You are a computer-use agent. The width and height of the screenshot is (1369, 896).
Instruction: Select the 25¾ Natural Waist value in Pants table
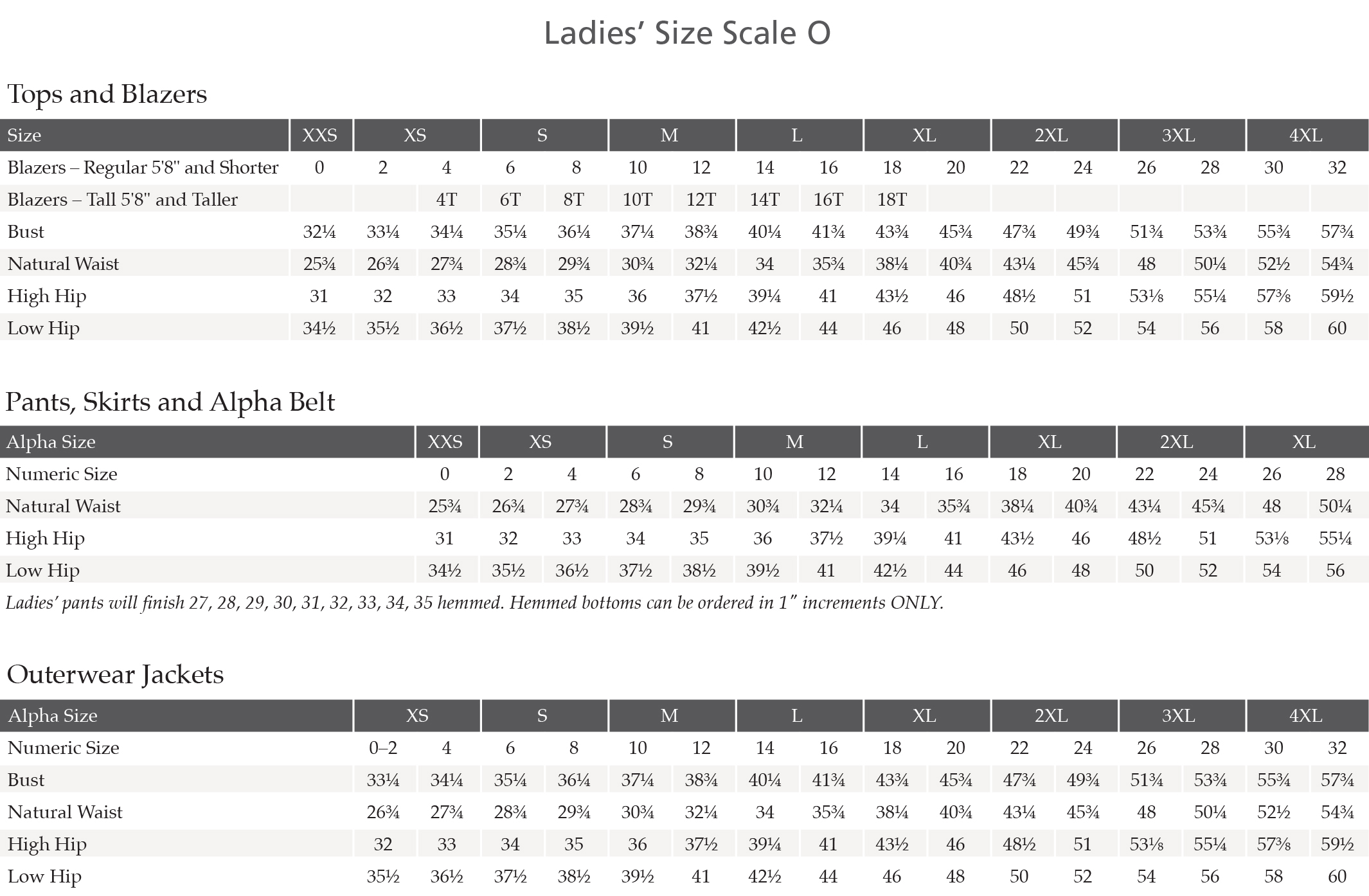(445, 506)
